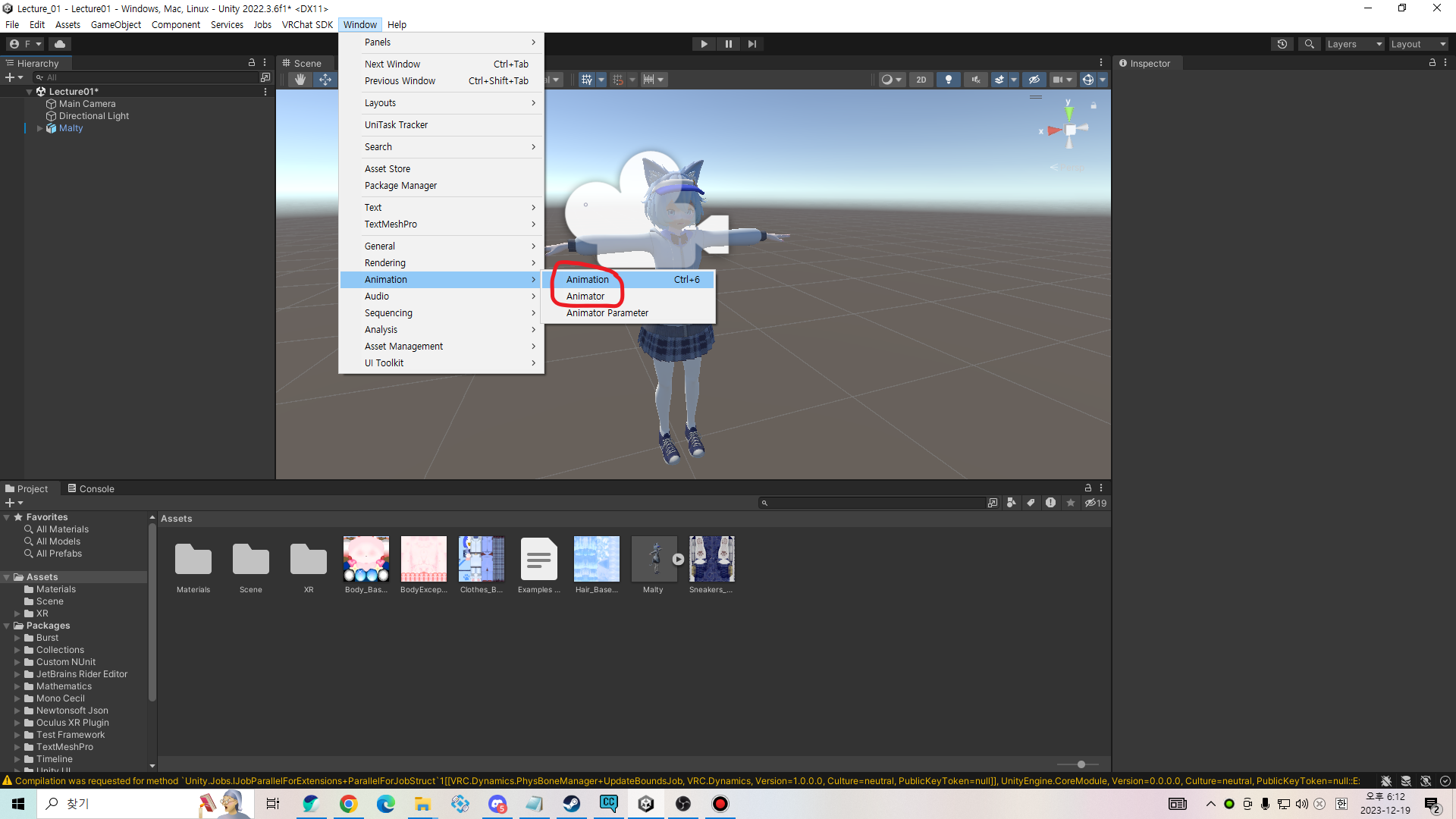Toggle 2D scene view mode
1456x819 pixels.
point(921,80)
